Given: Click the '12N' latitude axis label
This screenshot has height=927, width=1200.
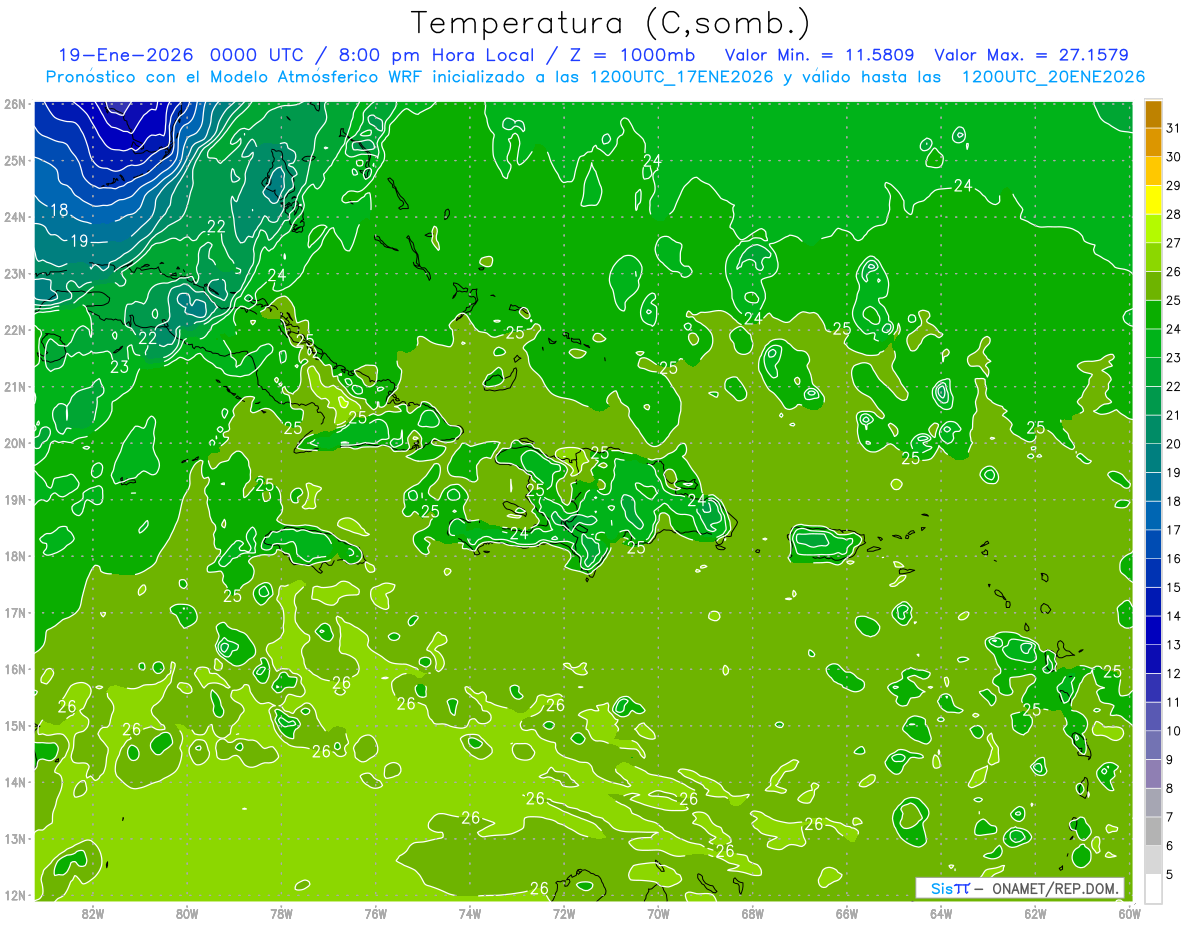Looking at the screenshot, I should click(x=15, y=895).
